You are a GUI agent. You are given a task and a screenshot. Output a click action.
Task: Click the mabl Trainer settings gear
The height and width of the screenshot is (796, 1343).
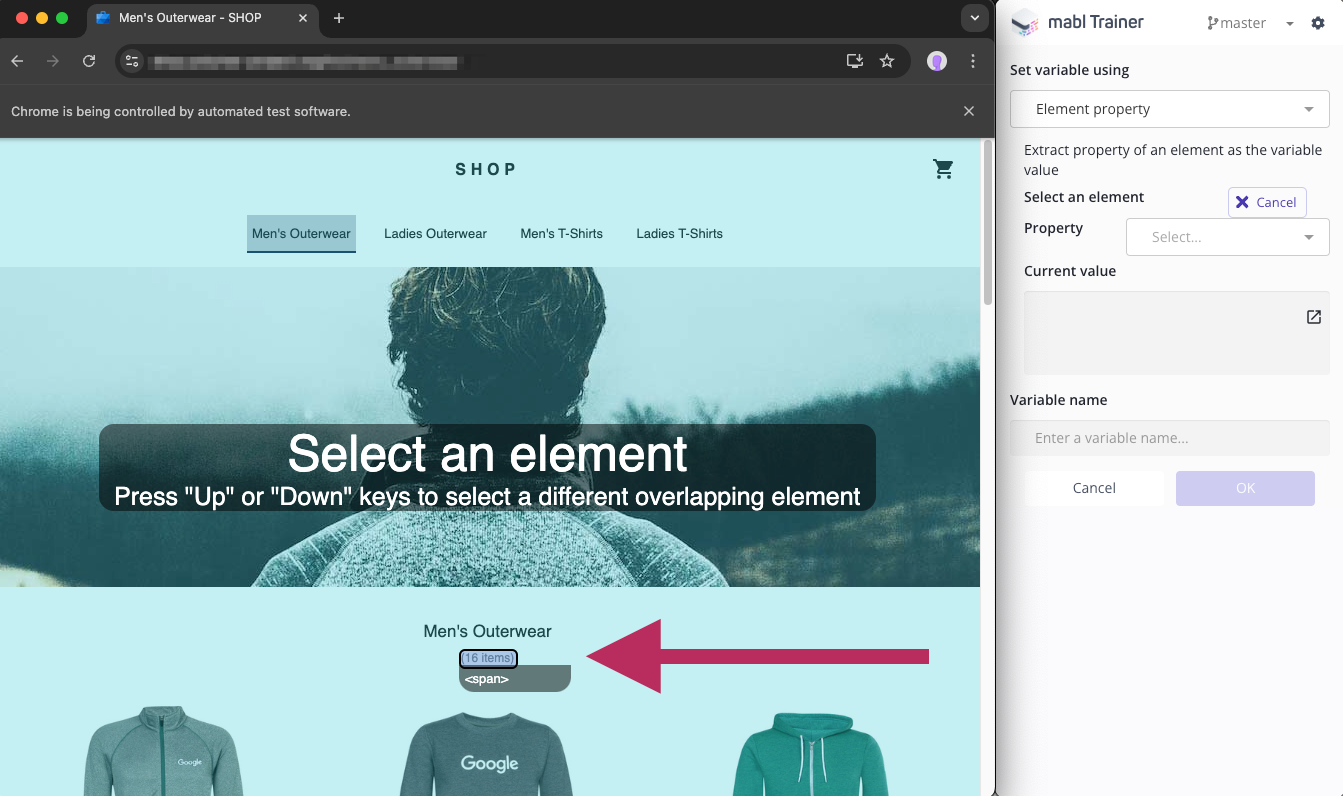(1318, 23)
